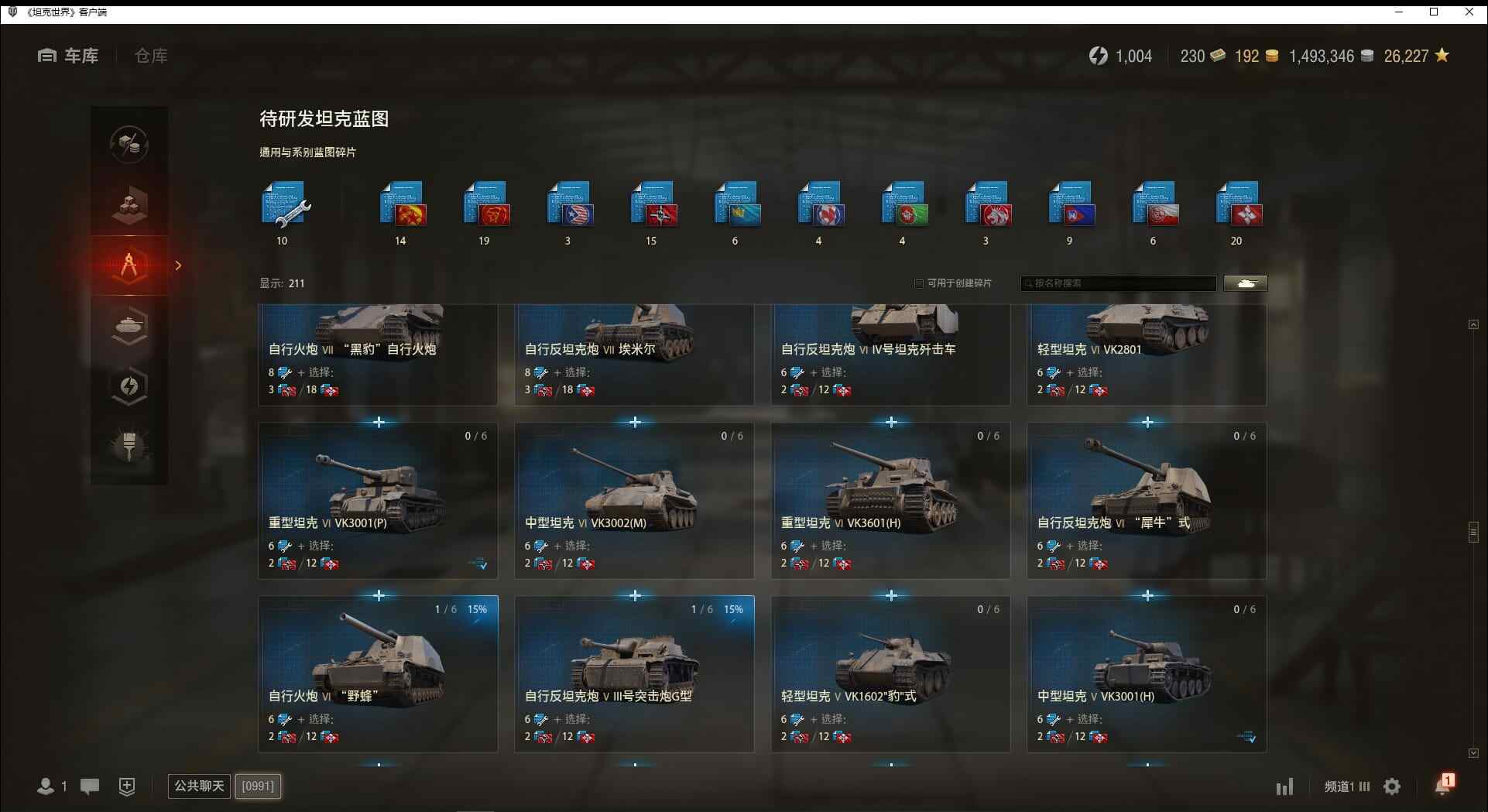Open settings gear in bottom bar
This screenshot has height=812, width=1488.
1392,786
